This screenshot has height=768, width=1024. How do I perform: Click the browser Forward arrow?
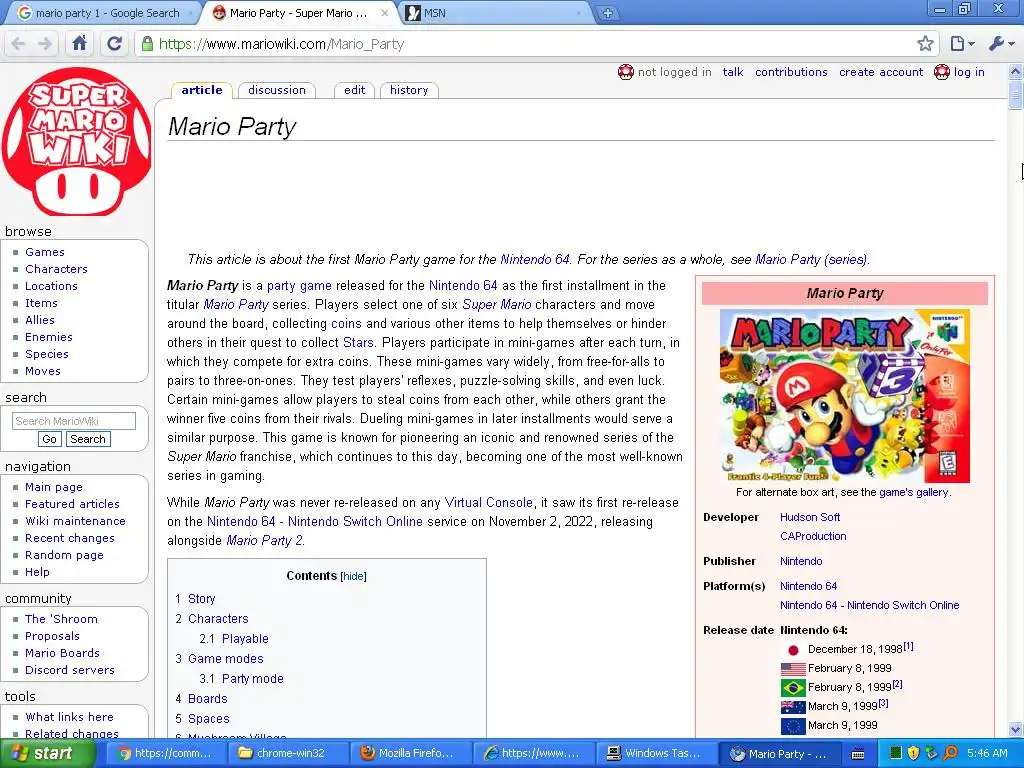click(45, 44)
